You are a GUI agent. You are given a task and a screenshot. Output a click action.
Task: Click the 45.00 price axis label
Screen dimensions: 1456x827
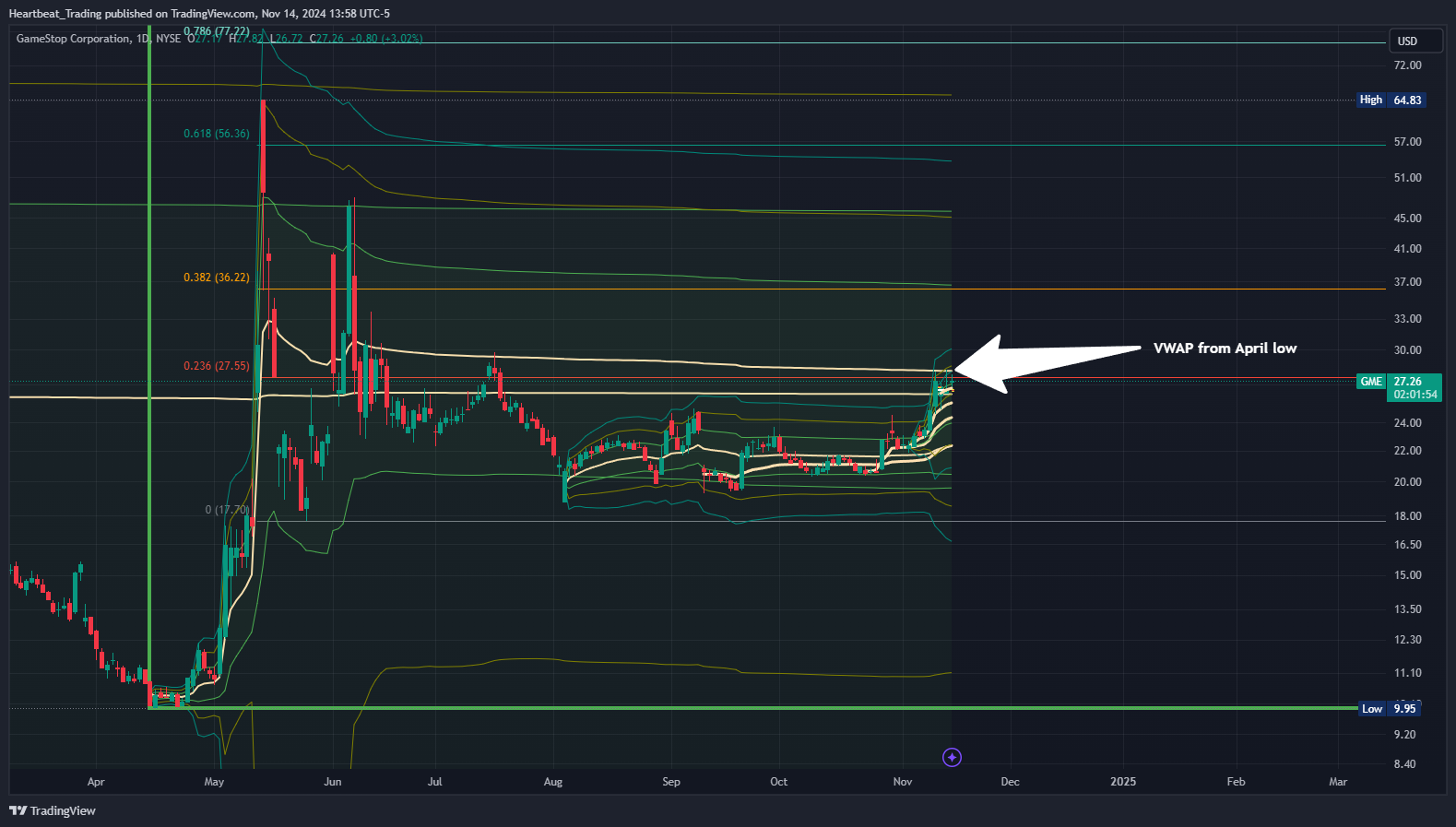click(x=1408, y=219)
